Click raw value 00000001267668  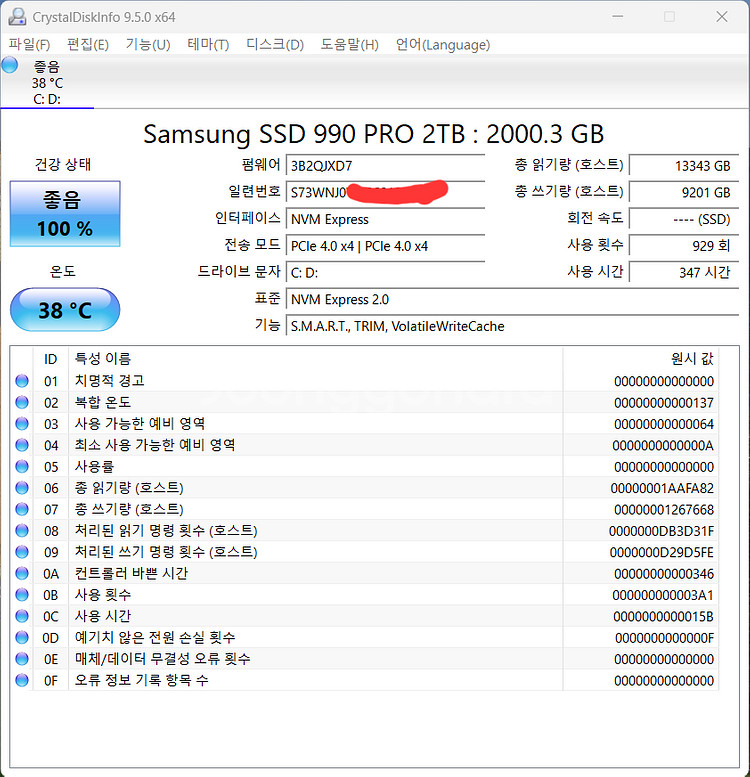[x=664, y=509]
